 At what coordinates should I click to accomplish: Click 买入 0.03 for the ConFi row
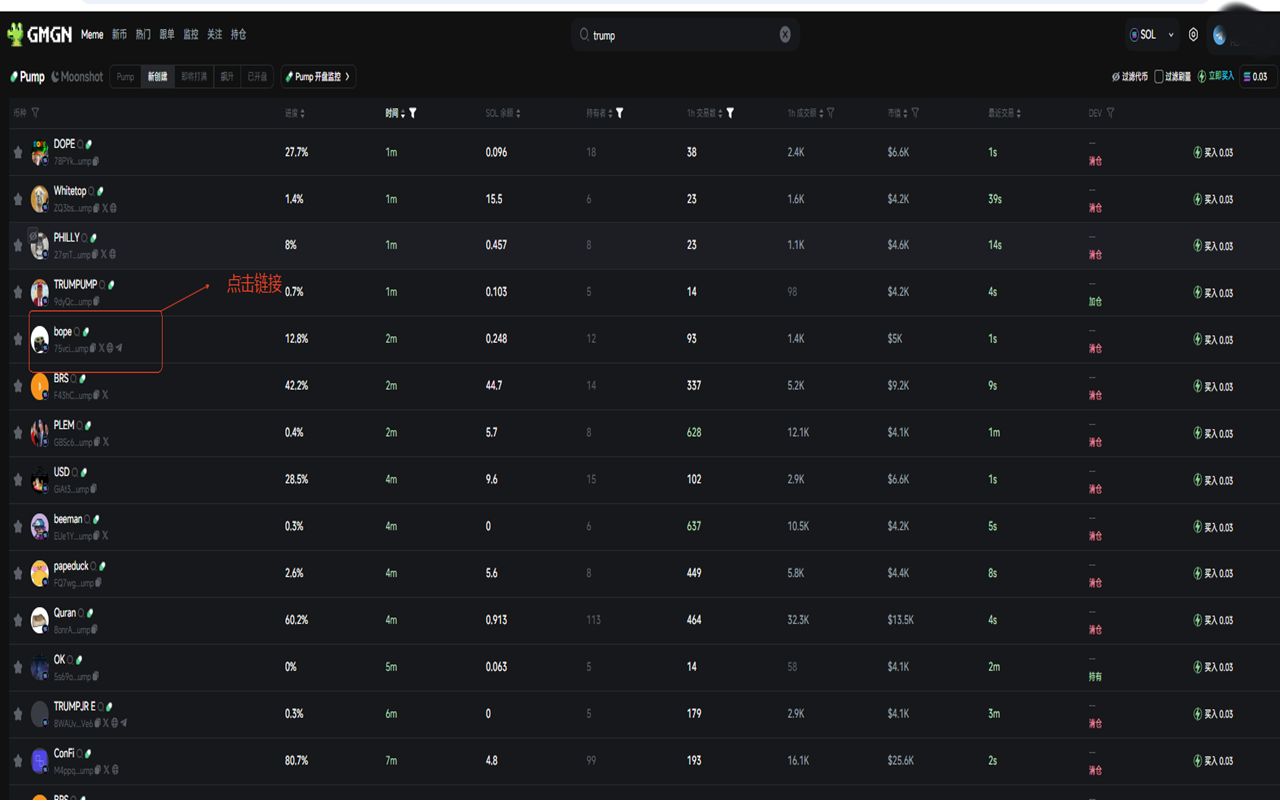1213,761
